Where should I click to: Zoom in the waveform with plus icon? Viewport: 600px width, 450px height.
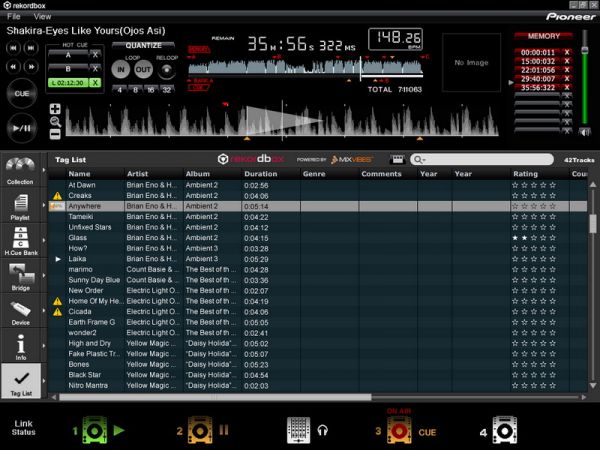(55, 109)
